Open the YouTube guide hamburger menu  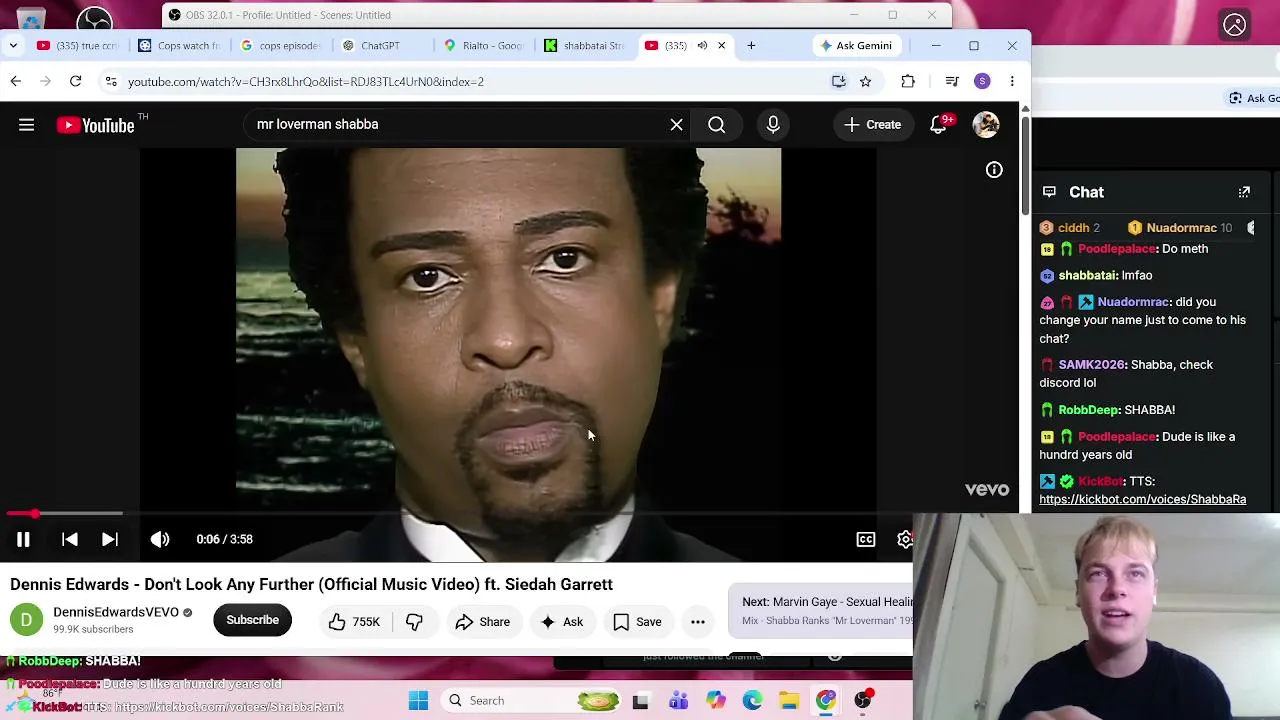click(27, 125)
